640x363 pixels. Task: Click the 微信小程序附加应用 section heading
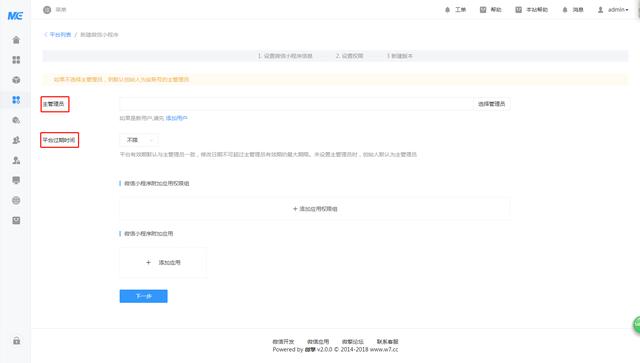(x=149, y=234)
